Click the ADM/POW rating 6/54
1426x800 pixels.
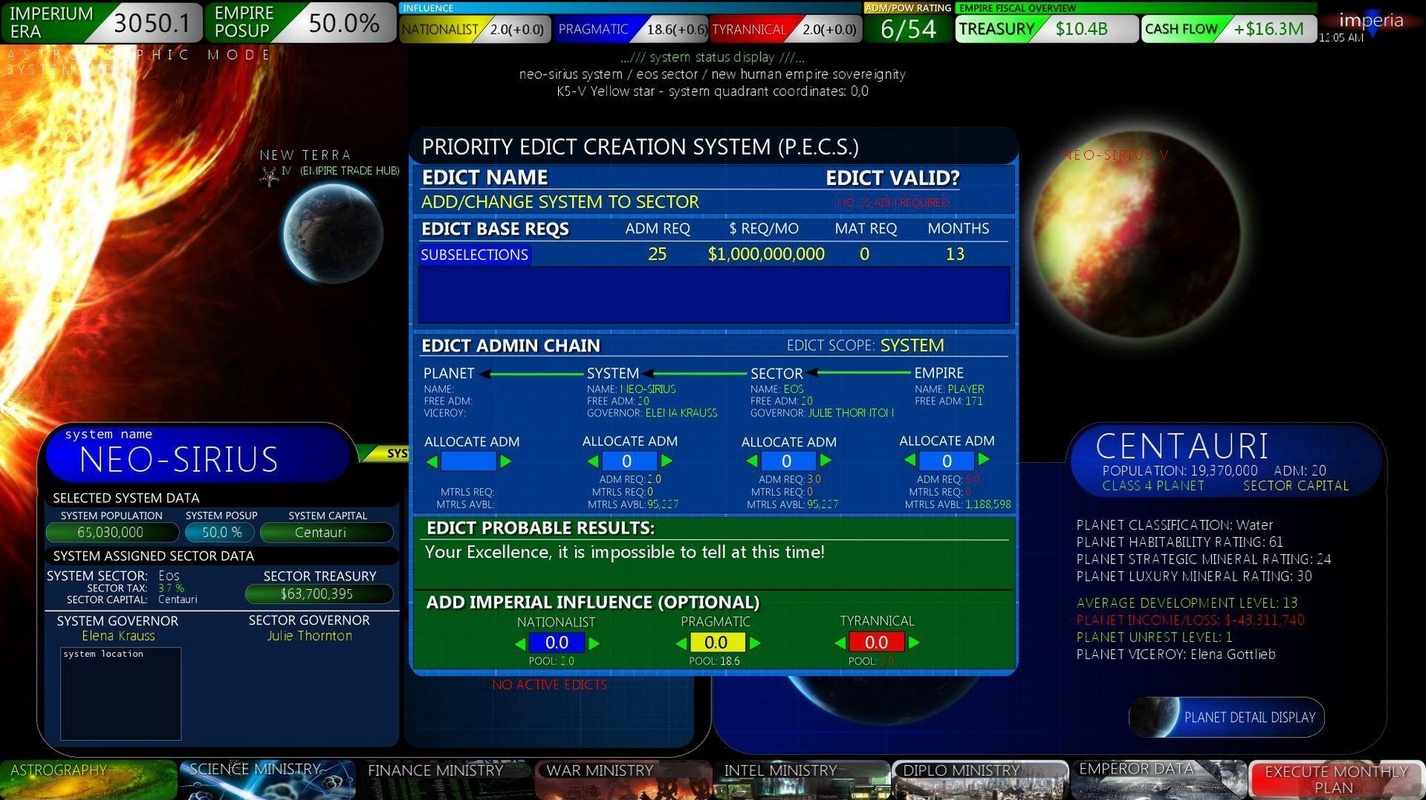[x=908, y=28]
